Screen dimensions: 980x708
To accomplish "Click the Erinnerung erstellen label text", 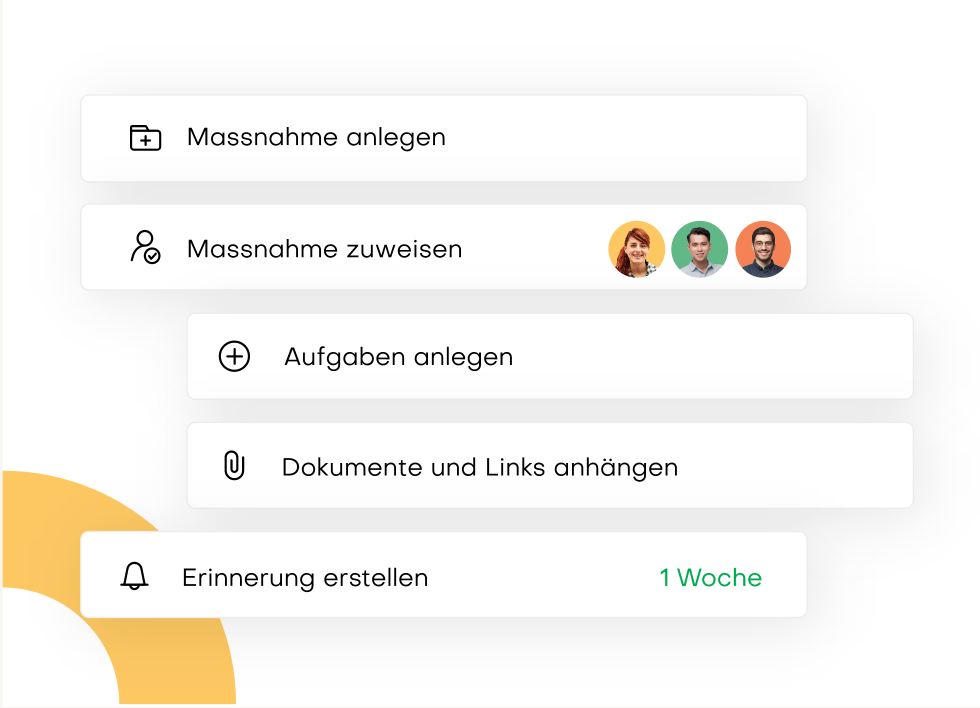I will pyautogui.click(x=305, y=578).
